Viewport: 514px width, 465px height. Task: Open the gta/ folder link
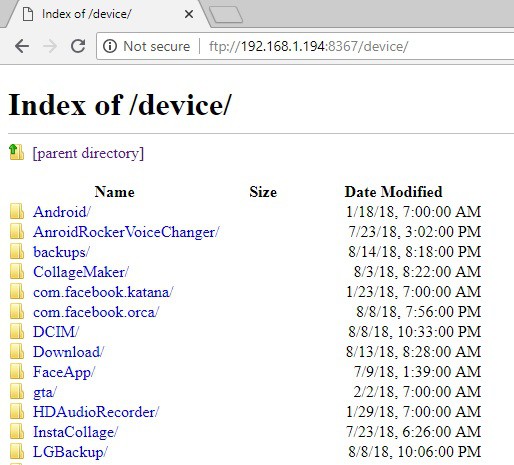[x=45, y=392]
